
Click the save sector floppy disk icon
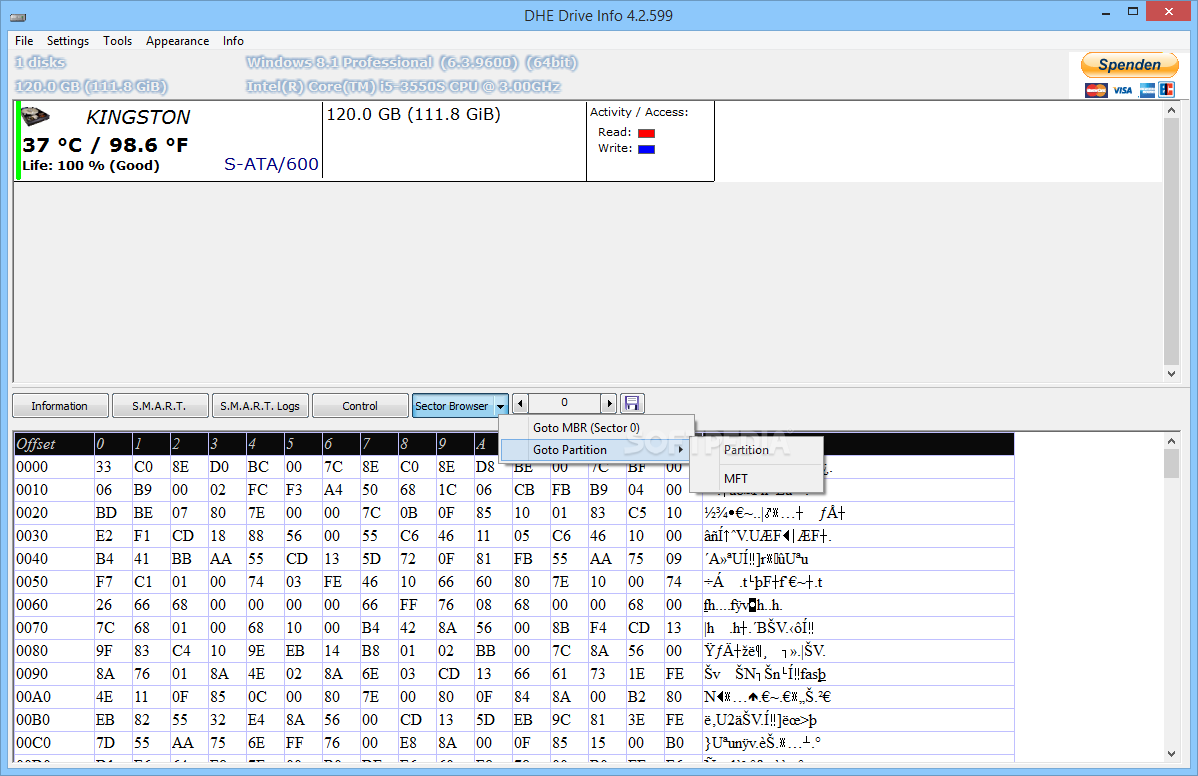tap(632, 403)
